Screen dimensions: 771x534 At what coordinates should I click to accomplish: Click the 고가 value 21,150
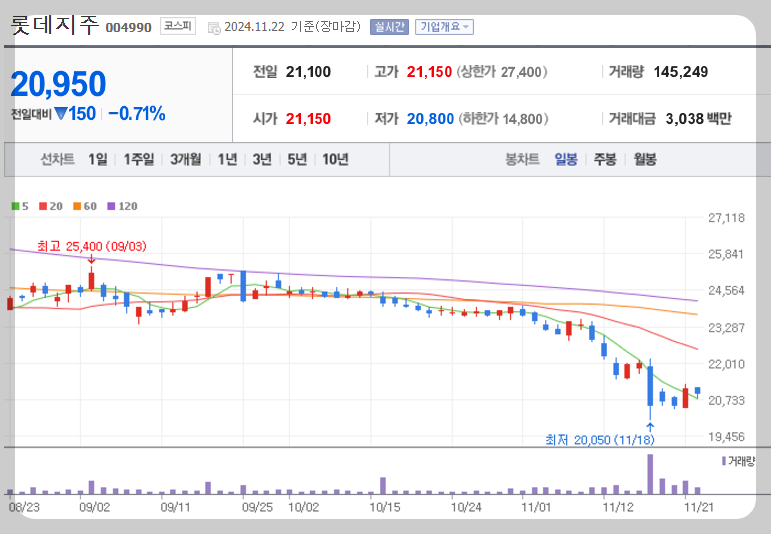point(429,72)
